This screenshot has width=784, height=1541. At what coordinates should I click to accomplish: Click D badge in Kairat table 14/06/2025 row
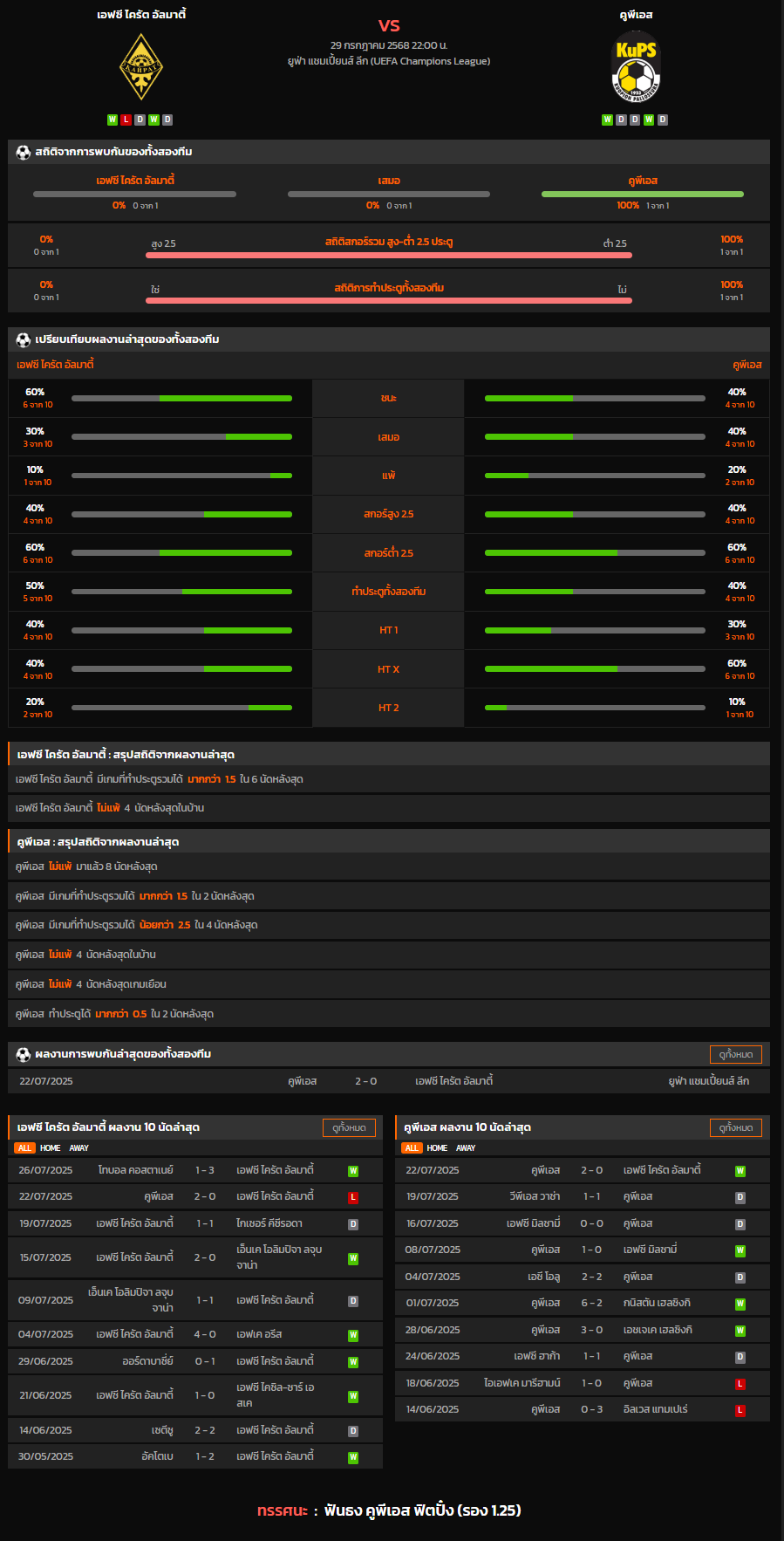(x=353, y=1431)
